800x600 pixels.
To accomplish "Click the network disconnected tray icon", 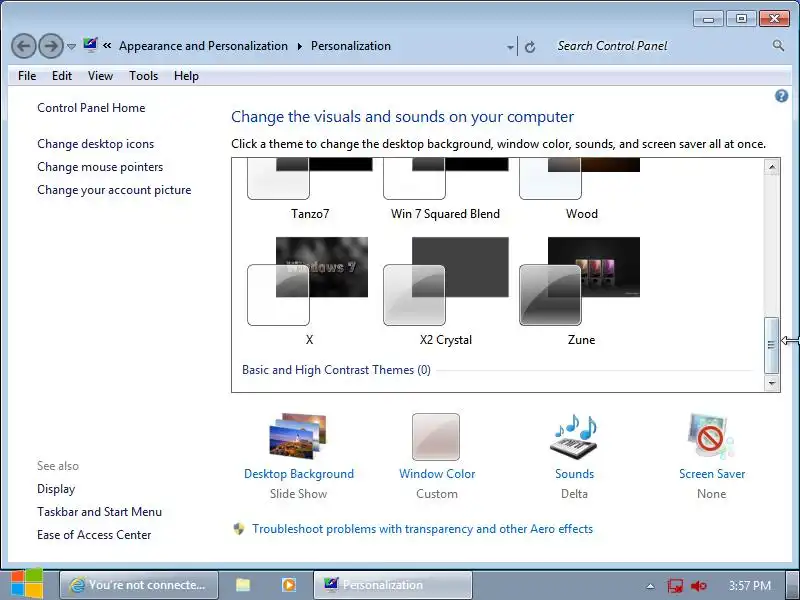I will pyautogui.click(x=676, y=586).
